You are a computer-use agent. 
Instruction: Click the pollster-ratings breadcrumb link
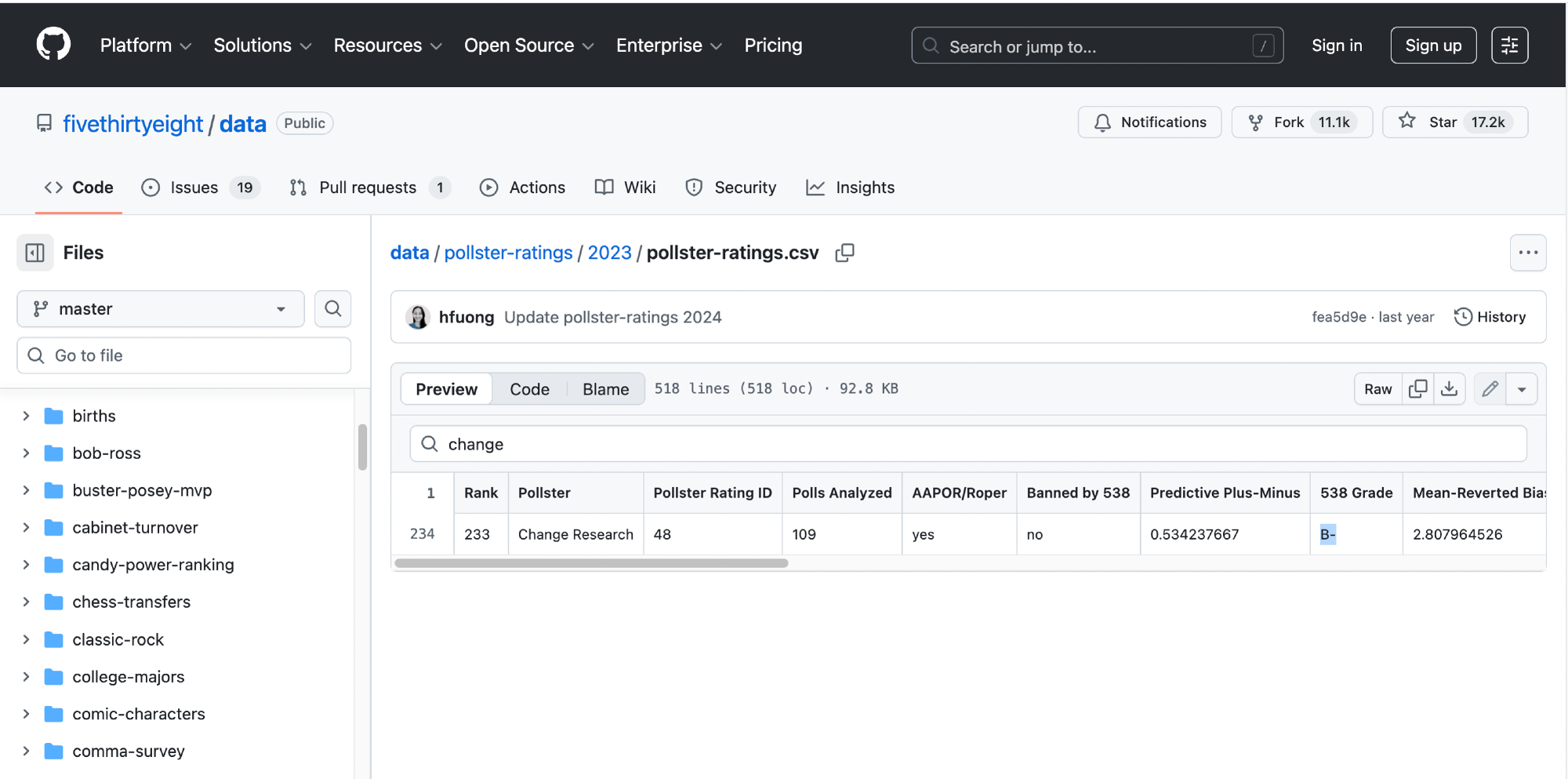click(x=508, y=253)
